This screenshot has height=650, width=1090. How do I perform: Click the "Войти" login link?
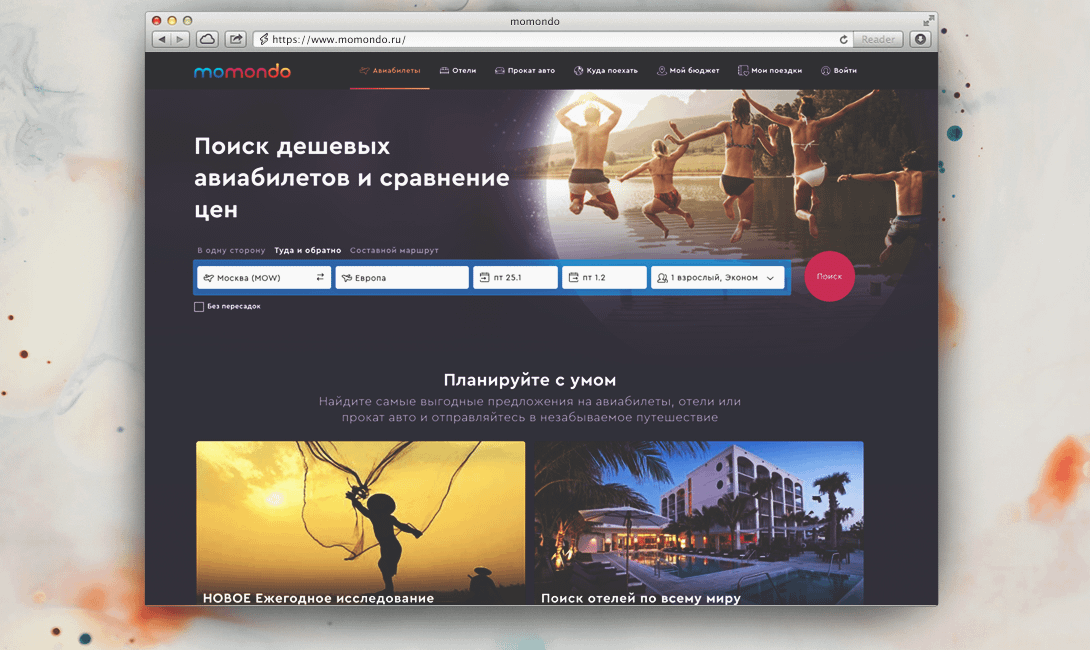tap(839, 71)
